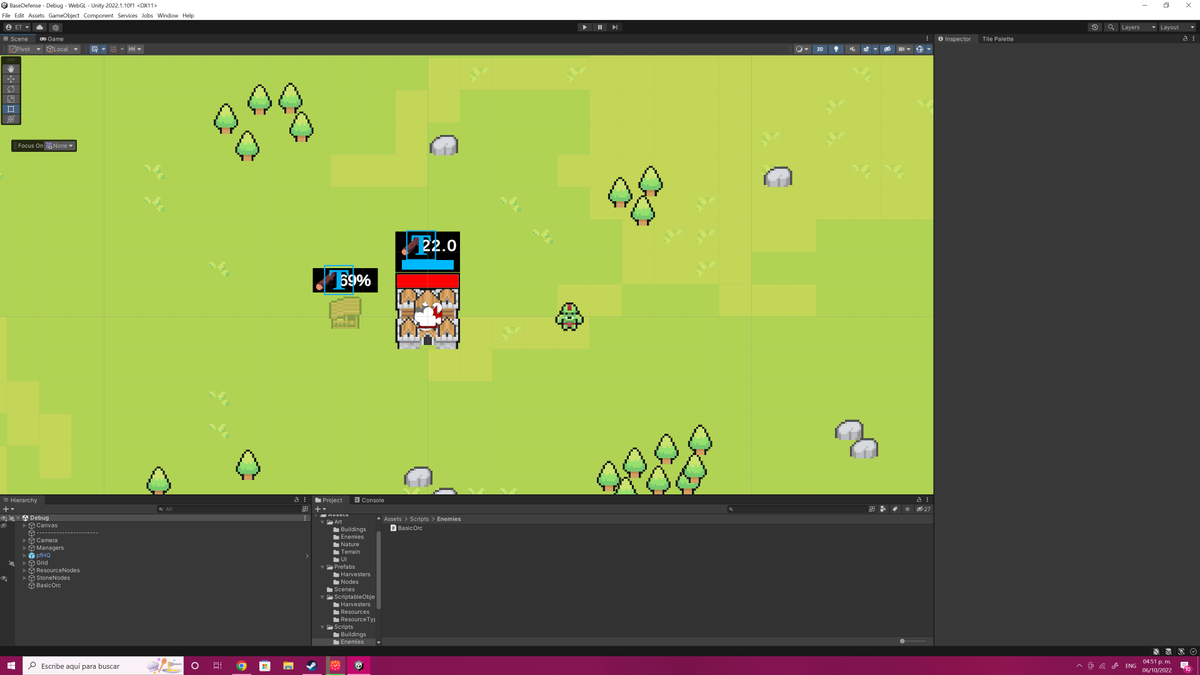Image resolution: width=1200 pixels, height=675 pixels.
Task: Open Steam from the taskbar
Action: (x=311, y=665)
